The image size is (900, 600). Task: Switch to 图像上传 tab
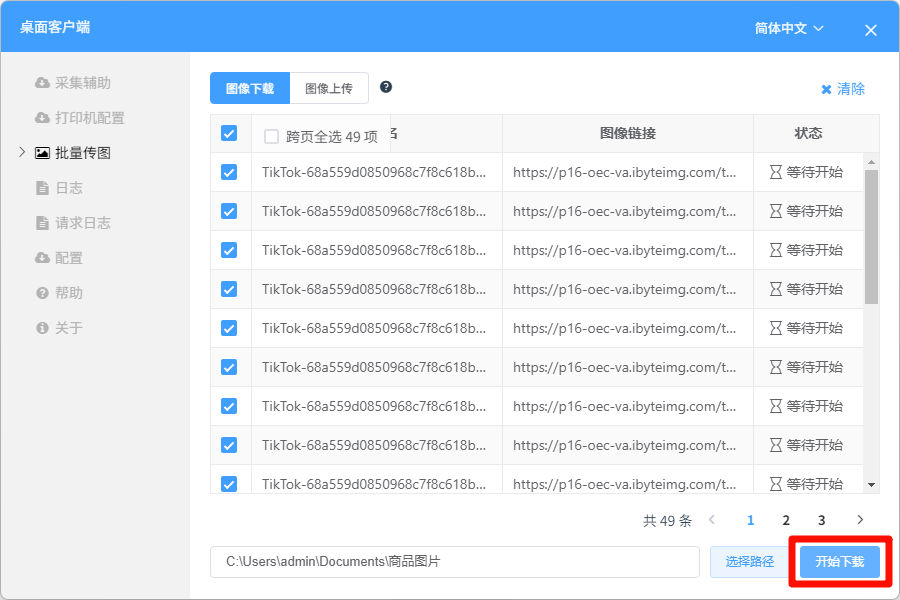[x=329, y=88]
